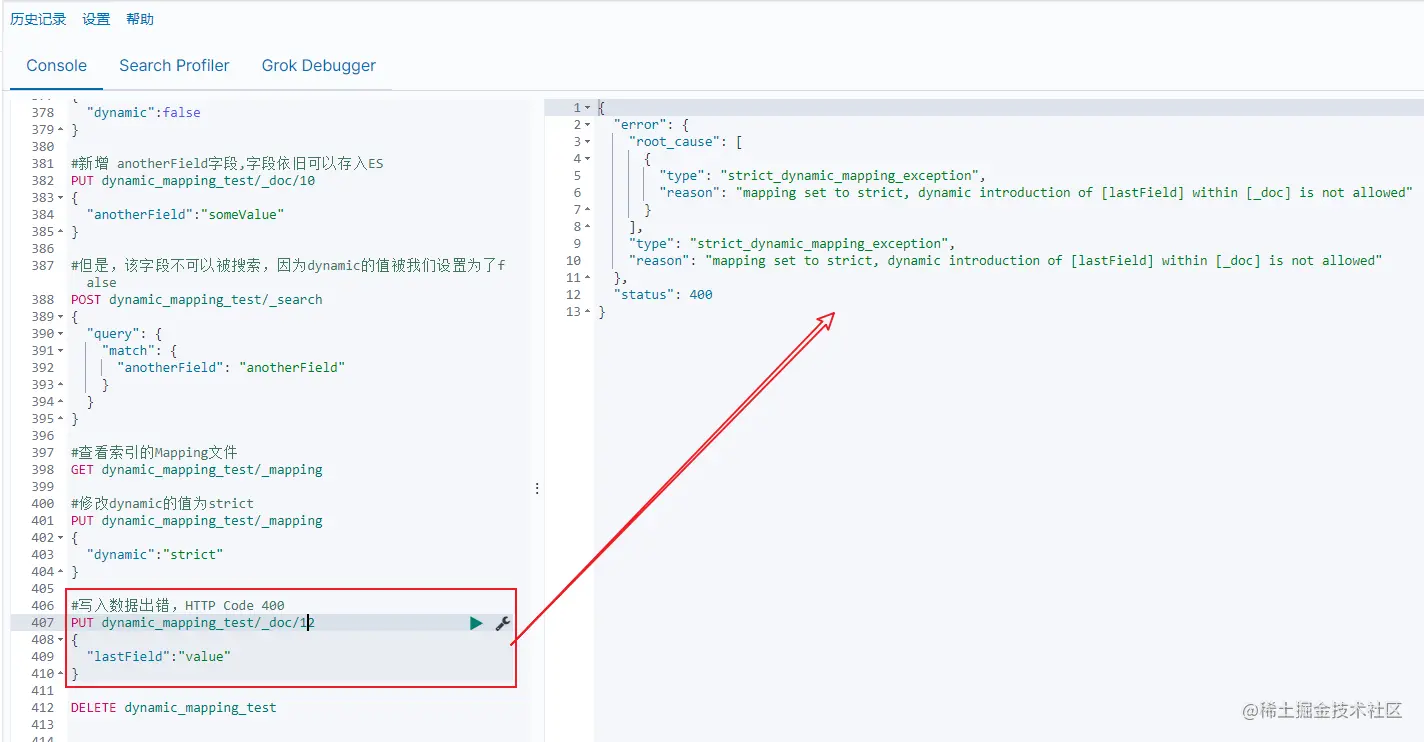
Task: Open 帮助 menu
Action: tap(140, 19)
